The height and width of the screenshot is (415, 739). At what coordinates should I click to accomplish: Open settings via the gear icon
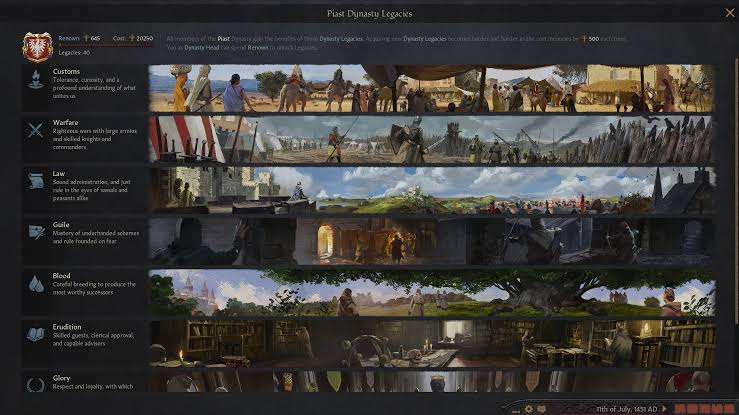[x=529, y=409]
